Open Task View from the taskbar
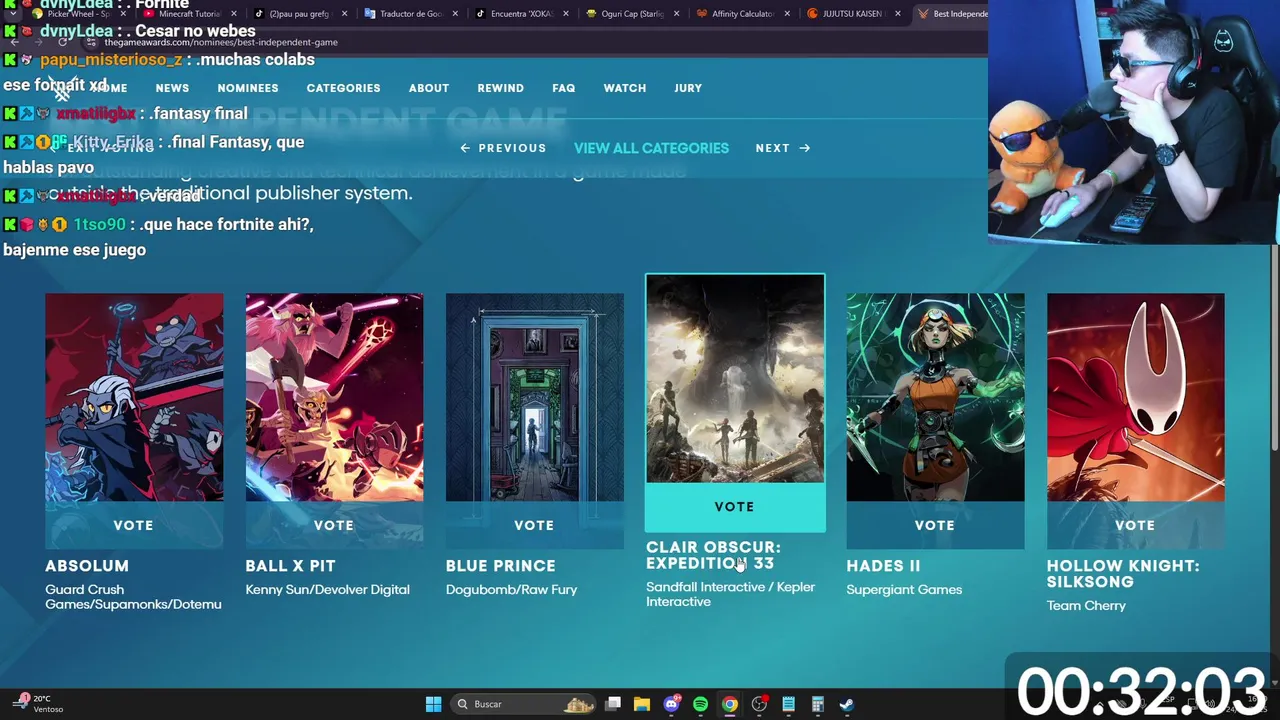 pos(613,704)
